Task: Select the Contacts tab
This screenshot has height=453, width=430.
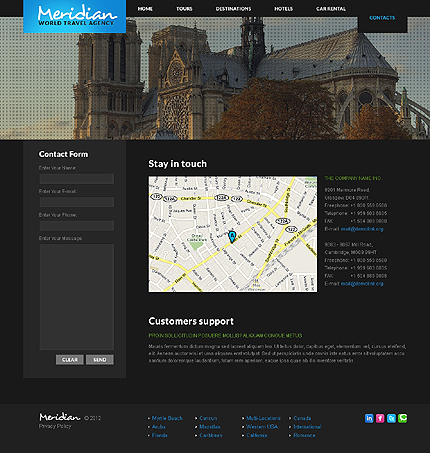Action: (x=382, y=18)
